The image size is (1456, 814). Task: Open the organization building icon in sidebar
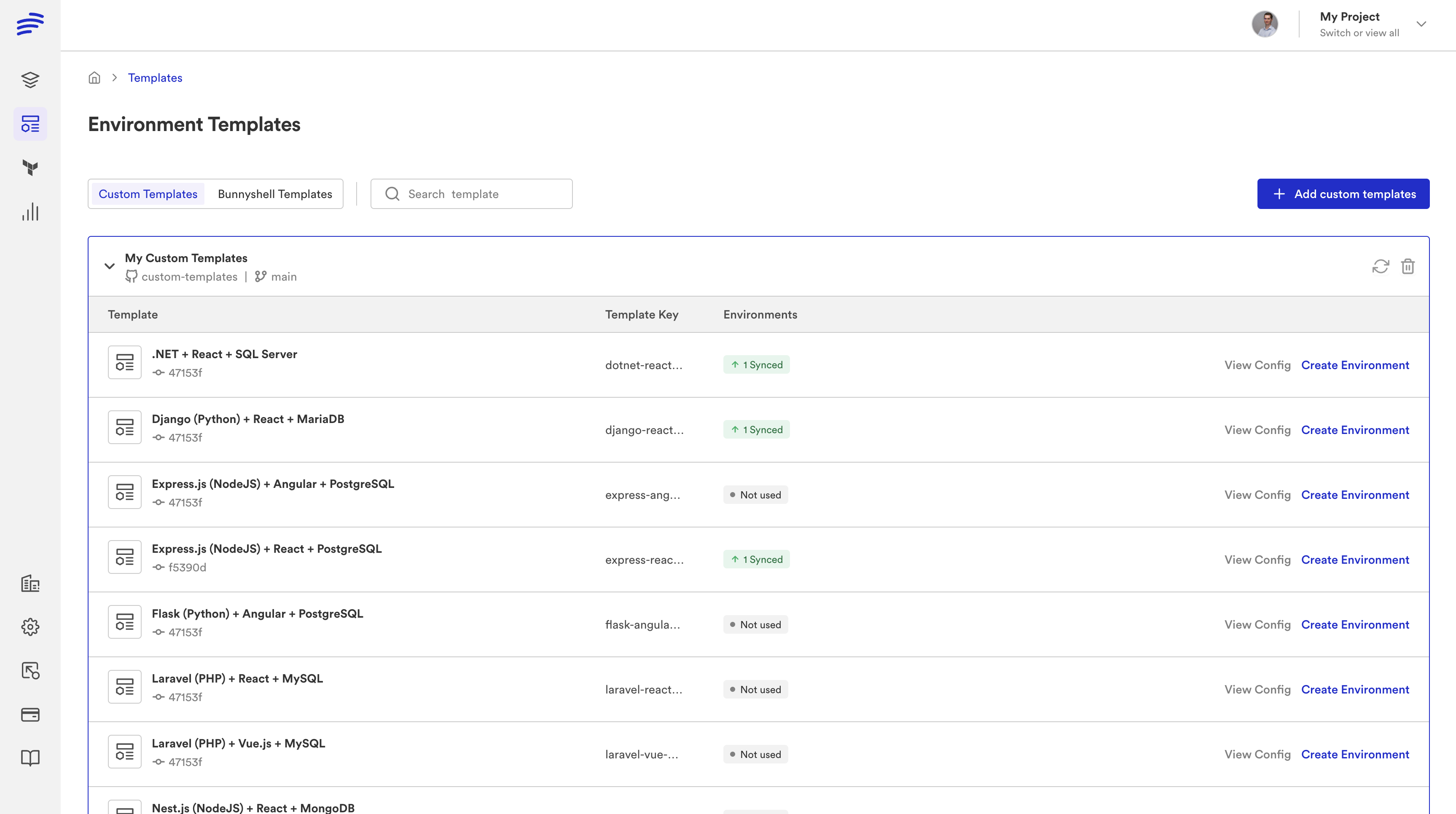[x=30, y=583]
